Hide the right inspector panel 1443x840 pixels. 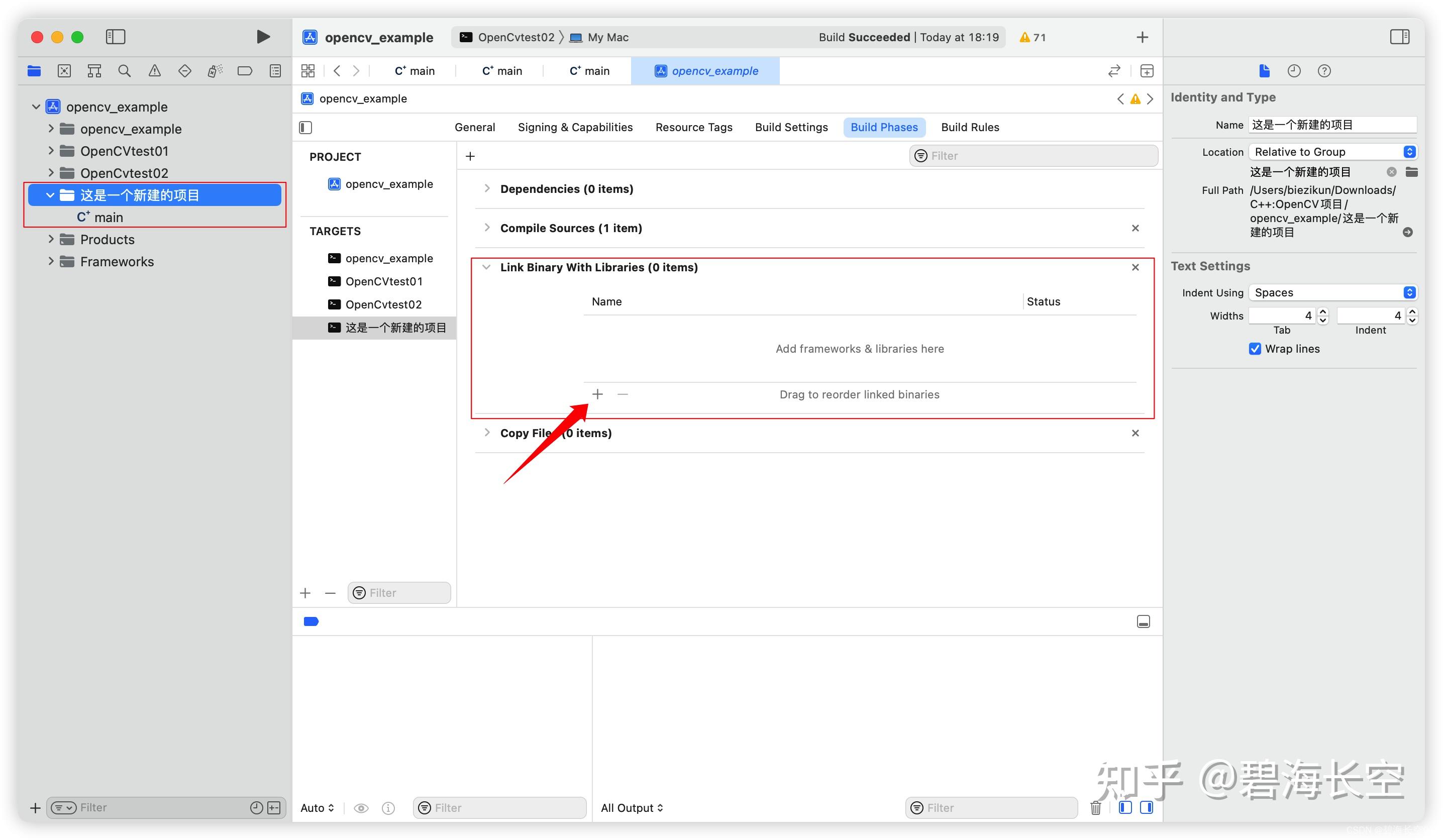[1399, 37]
